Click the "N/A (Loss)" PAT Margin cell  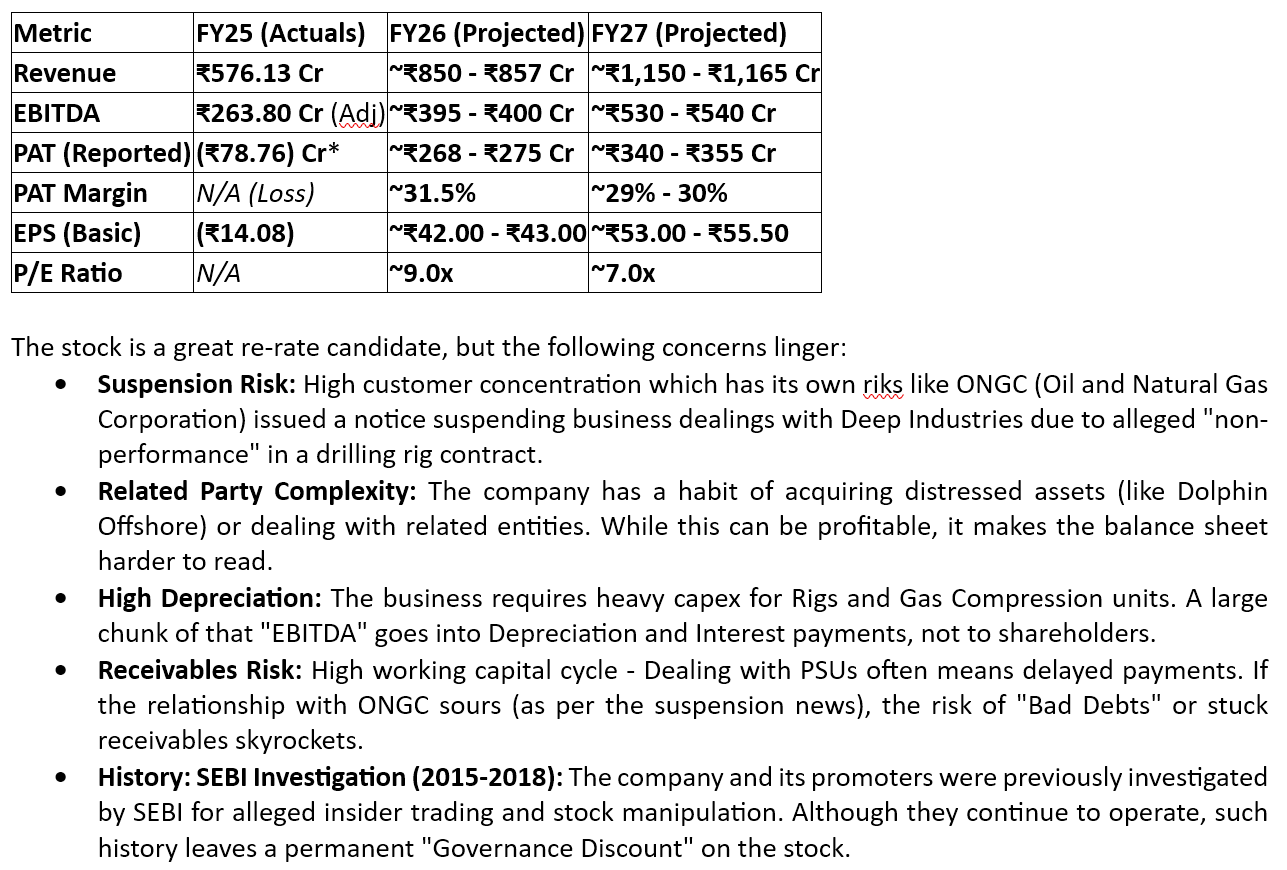[x=255, y=193]
